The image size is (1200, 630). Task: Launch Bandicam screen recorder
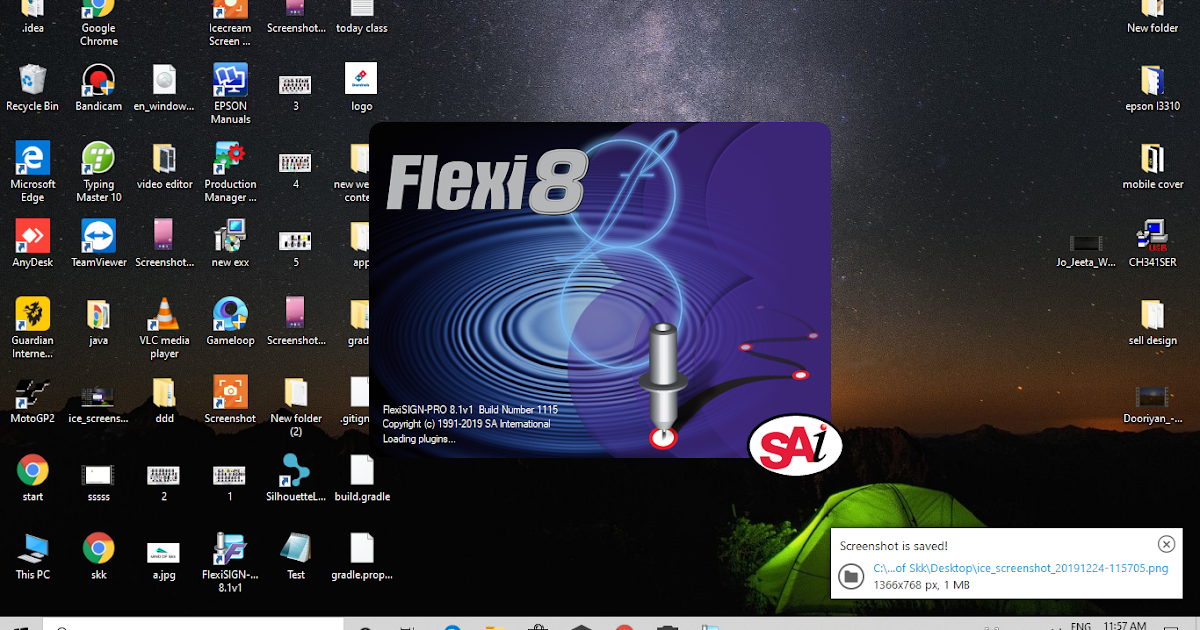pos(98,82)
